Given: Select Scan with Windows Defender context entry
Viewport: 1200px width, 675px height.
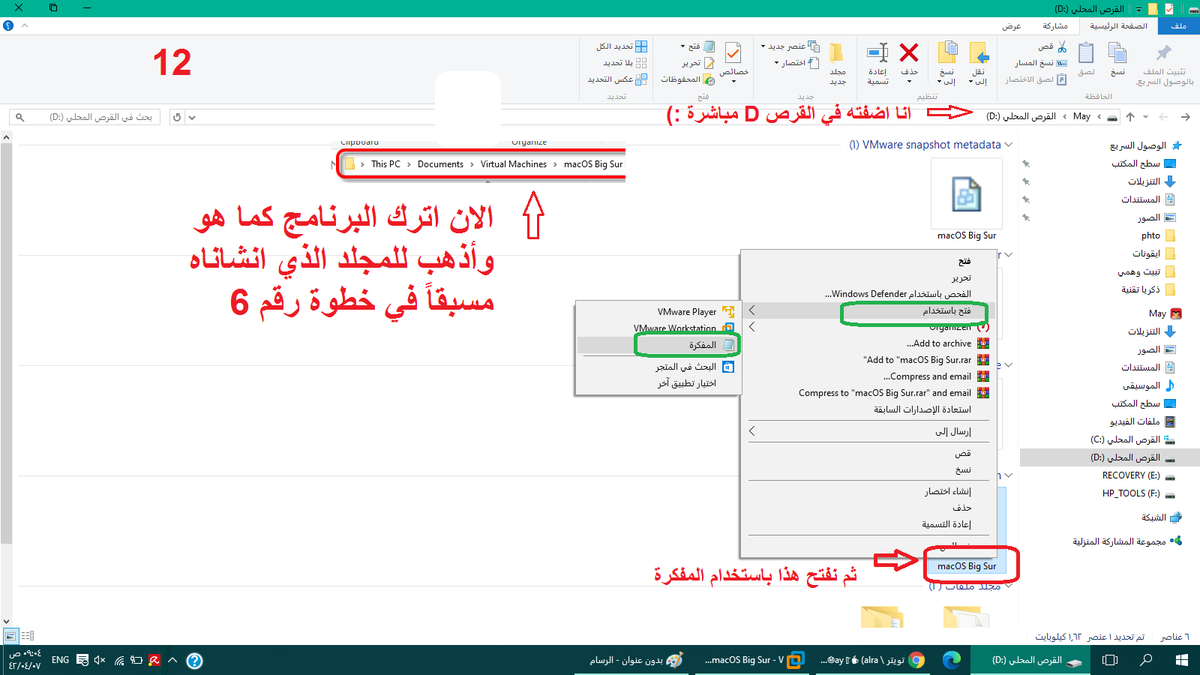Looking at the screenshot, I should [x=866, y=294].
